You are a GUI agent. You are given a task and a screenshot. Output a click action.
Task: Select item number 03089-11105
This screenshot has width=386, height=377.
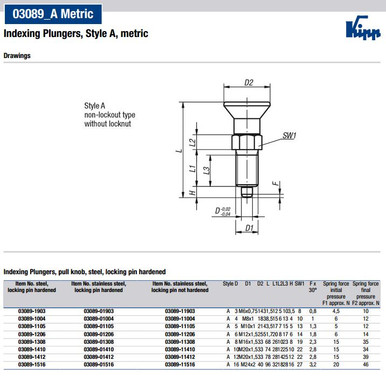pos(180,326)
